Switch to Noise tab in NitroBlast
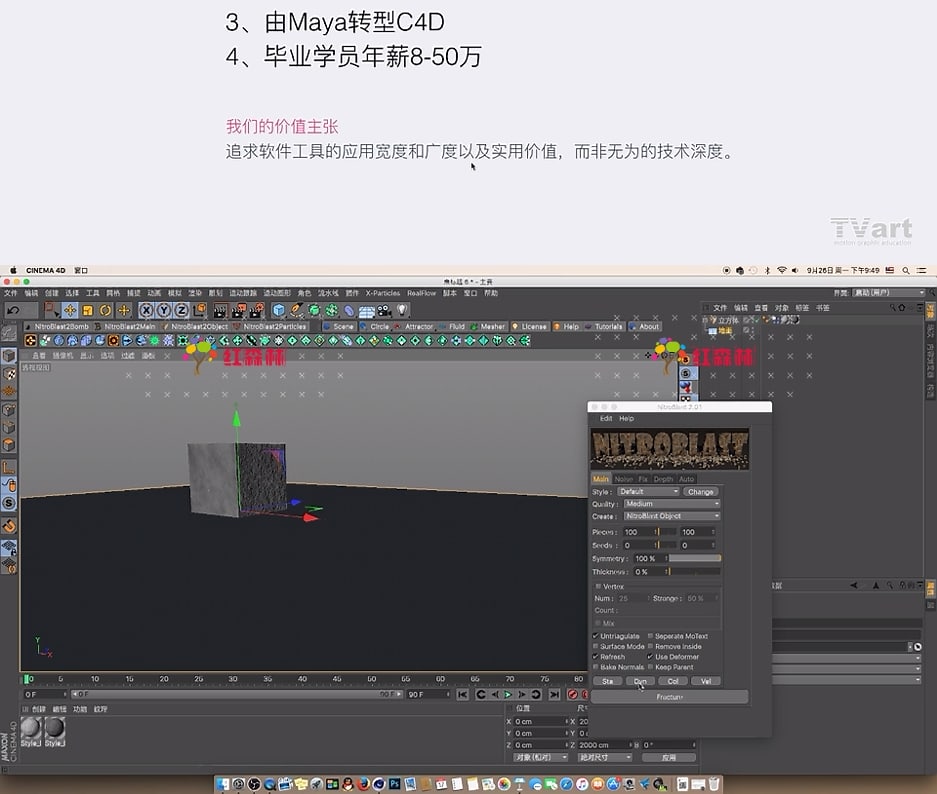937x794 pixels. pyautogui.click(x=623, y=479)
